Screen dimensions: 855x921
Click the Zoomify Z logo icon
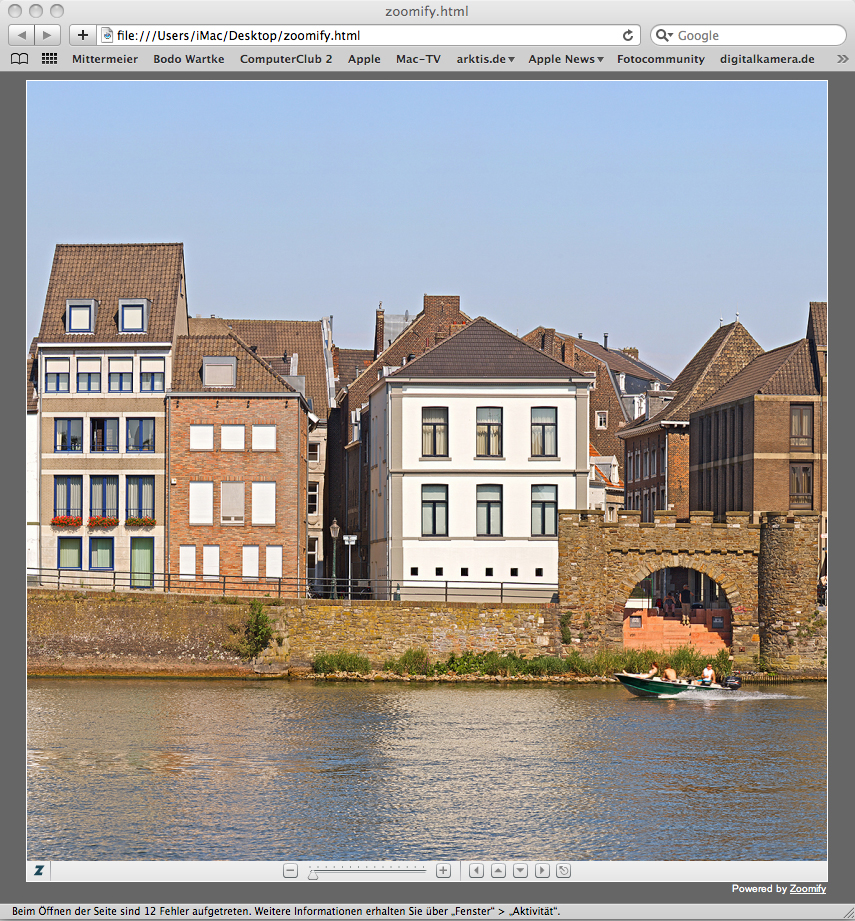(x=39, y=871)
